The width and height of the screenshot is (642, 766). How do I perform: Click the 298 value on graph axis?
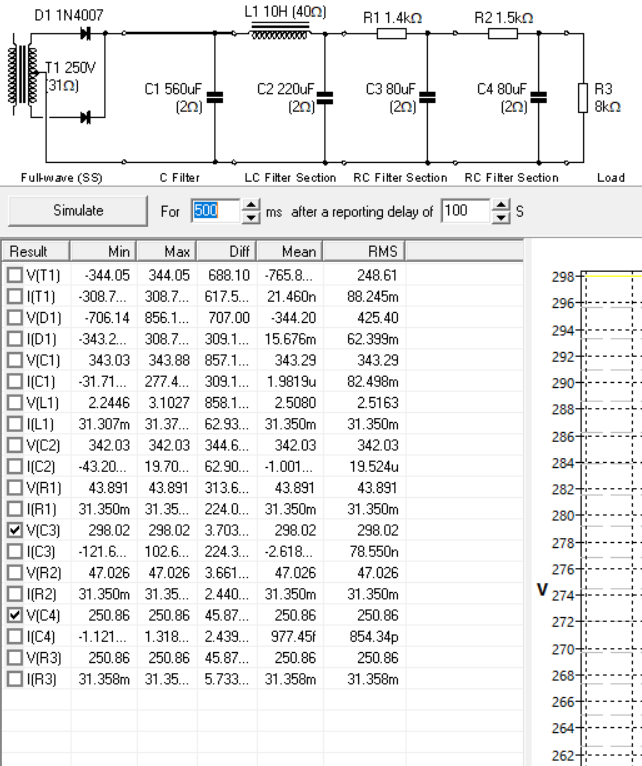[x=563, y=277]
